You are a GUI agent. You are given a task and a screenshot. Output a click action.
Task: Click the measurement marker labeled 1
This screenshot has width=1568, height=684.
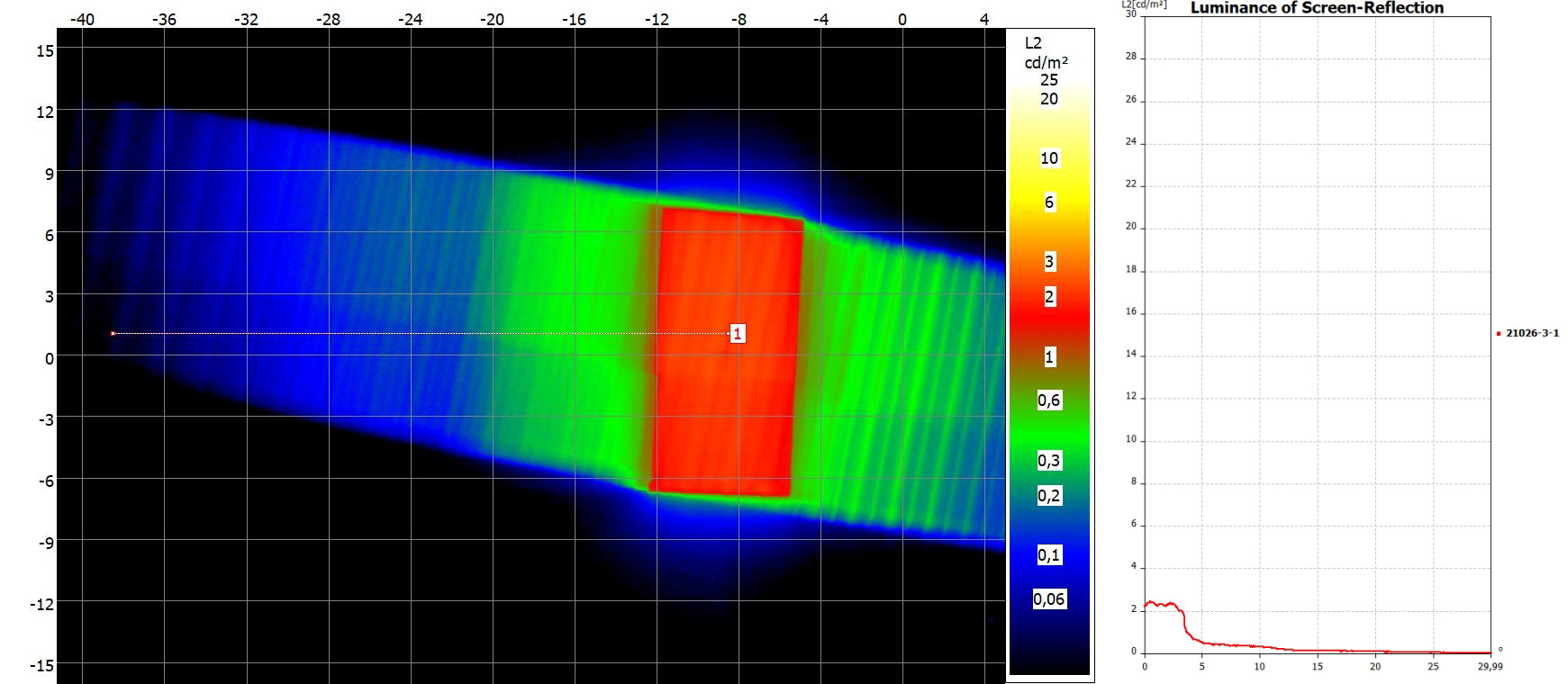coord(737,334)
